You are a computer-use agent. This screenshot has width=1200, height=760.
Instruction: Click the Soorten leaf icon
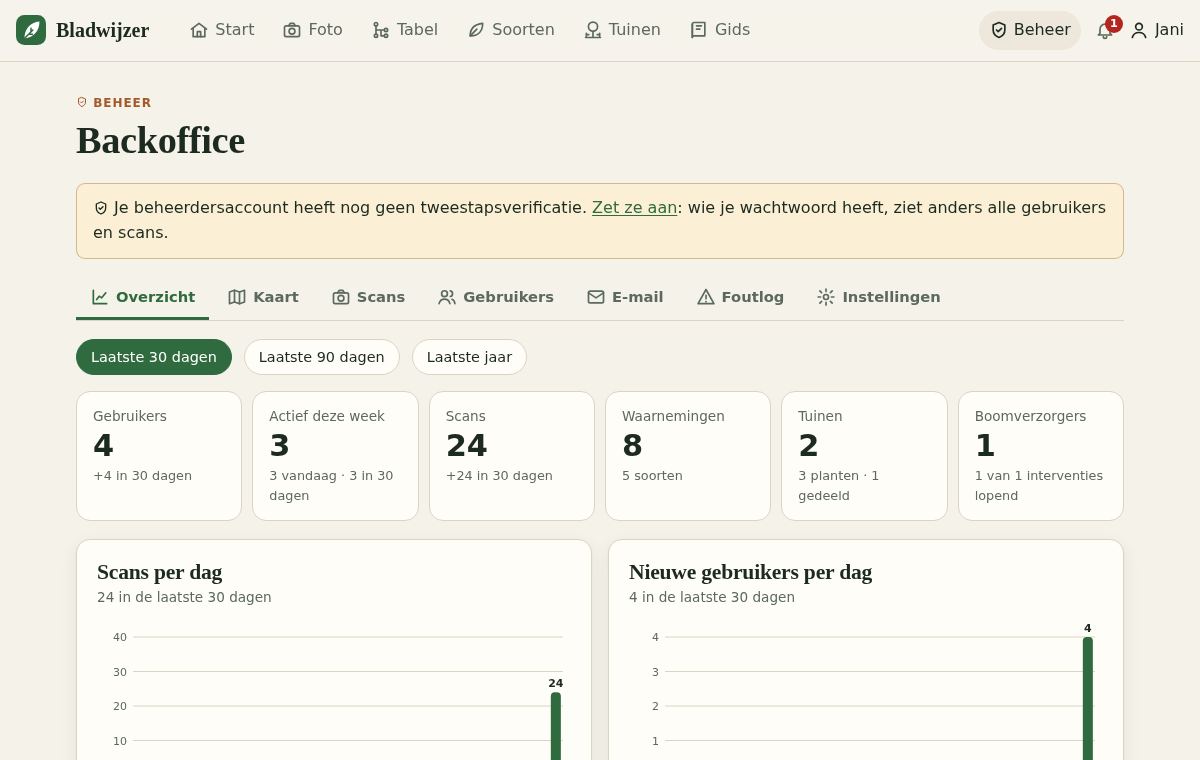(476, 30)
